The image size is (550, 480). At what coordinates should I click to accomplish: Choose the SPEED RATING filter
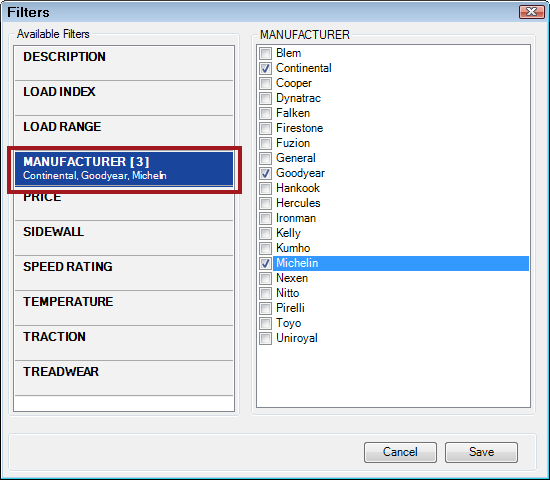coord(124,273)
